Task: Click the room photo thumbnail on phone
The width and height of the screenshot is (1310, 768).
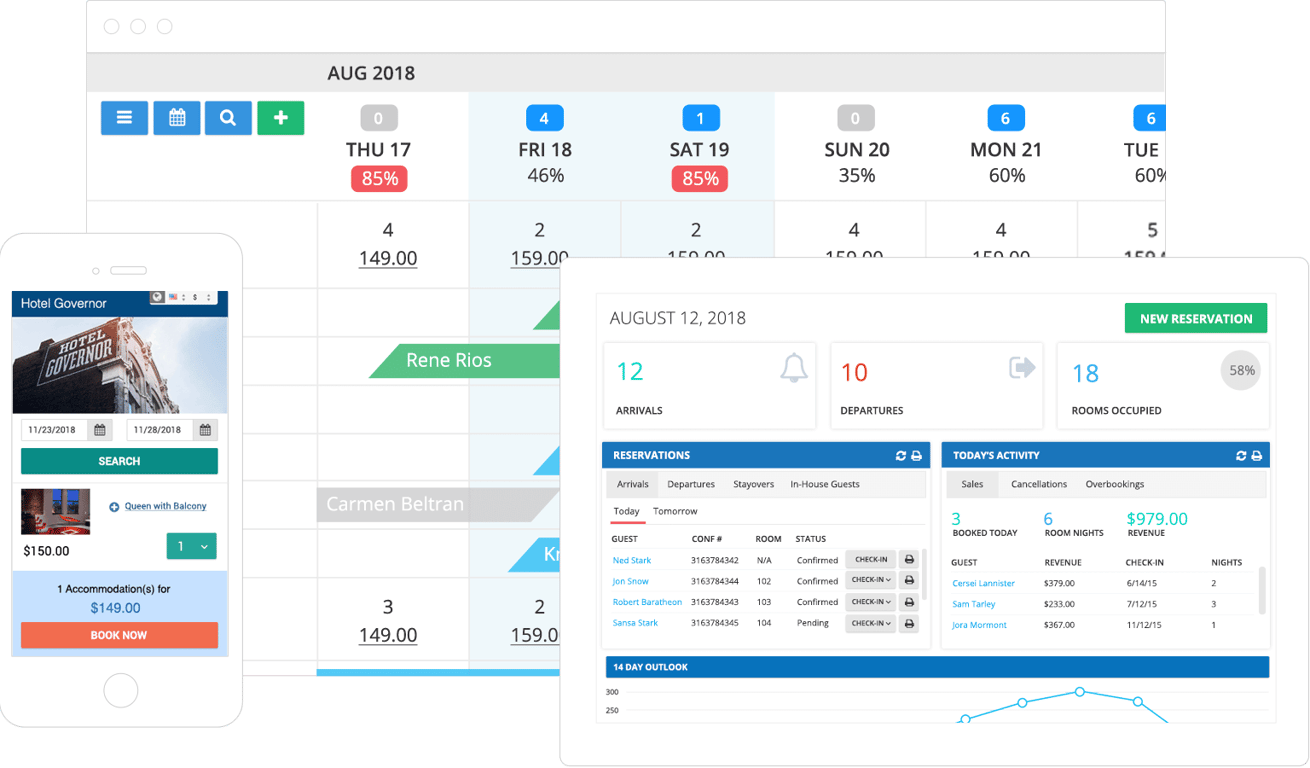Action: click(56, 511)
